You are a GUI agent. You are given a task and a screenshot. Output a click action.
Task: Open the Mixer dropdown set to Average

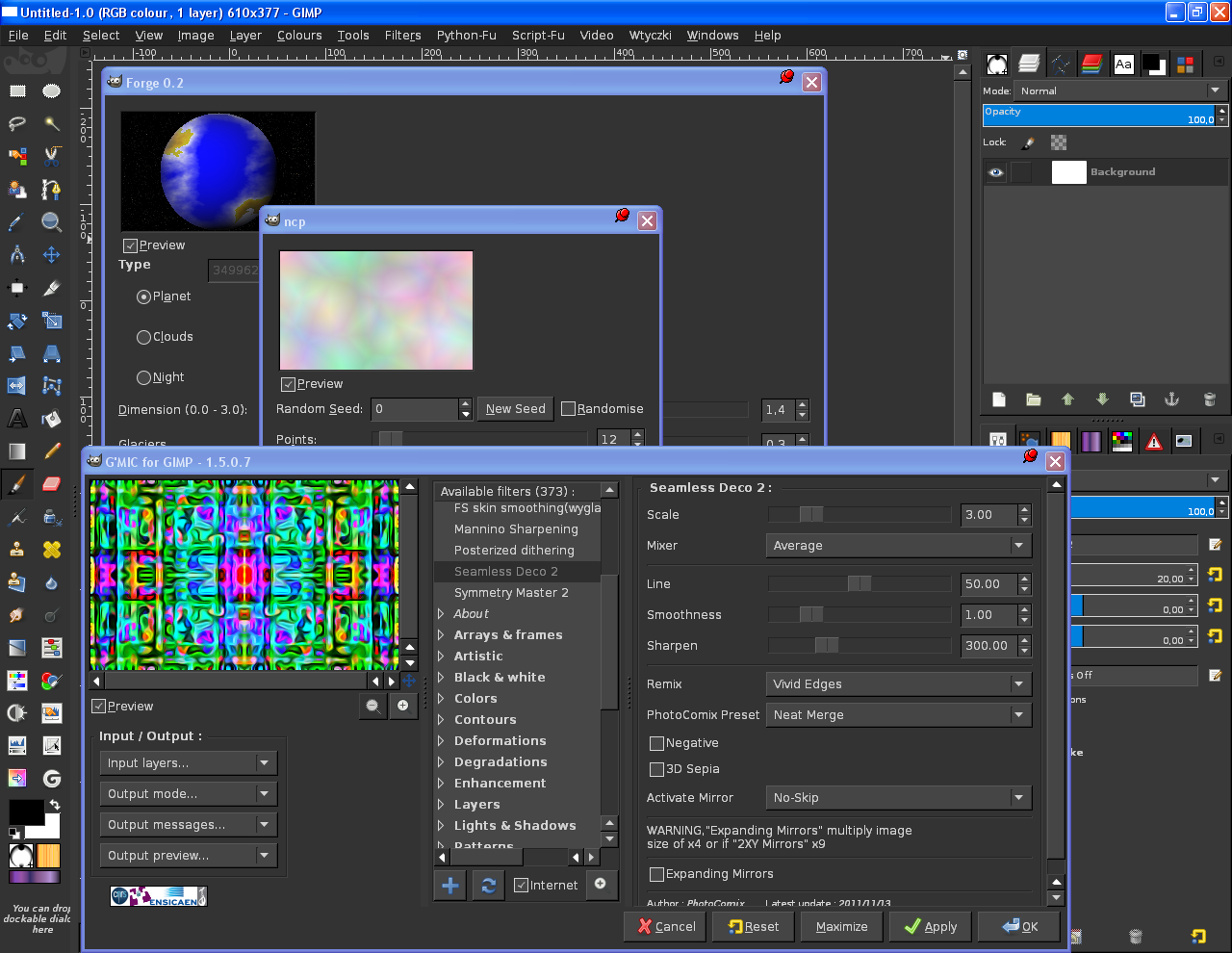[899, 546]
